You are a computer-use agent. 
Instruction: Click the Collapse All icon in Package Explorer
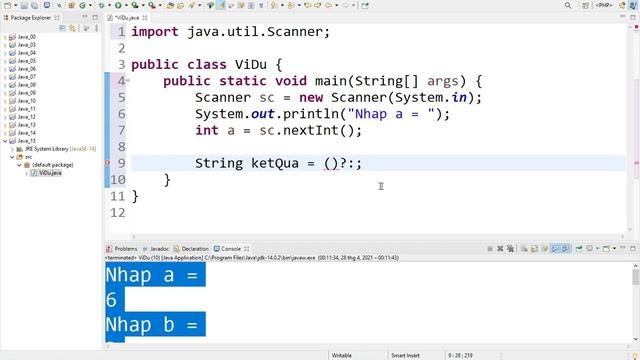(x=62, y=28)
